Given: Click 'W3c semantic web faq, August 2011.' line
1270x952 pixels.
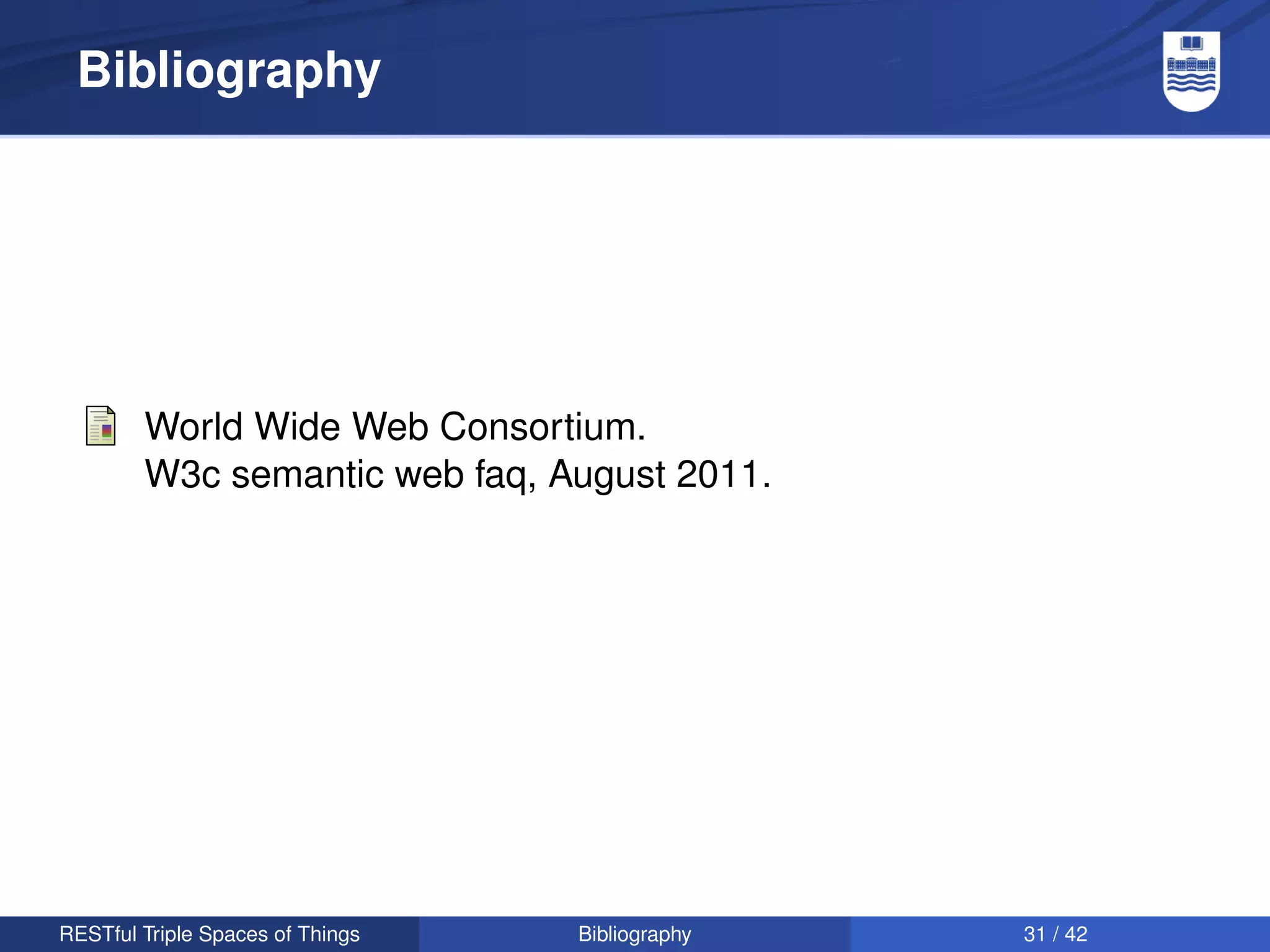Looking at the screenshot, I should (x=458, y=474).
